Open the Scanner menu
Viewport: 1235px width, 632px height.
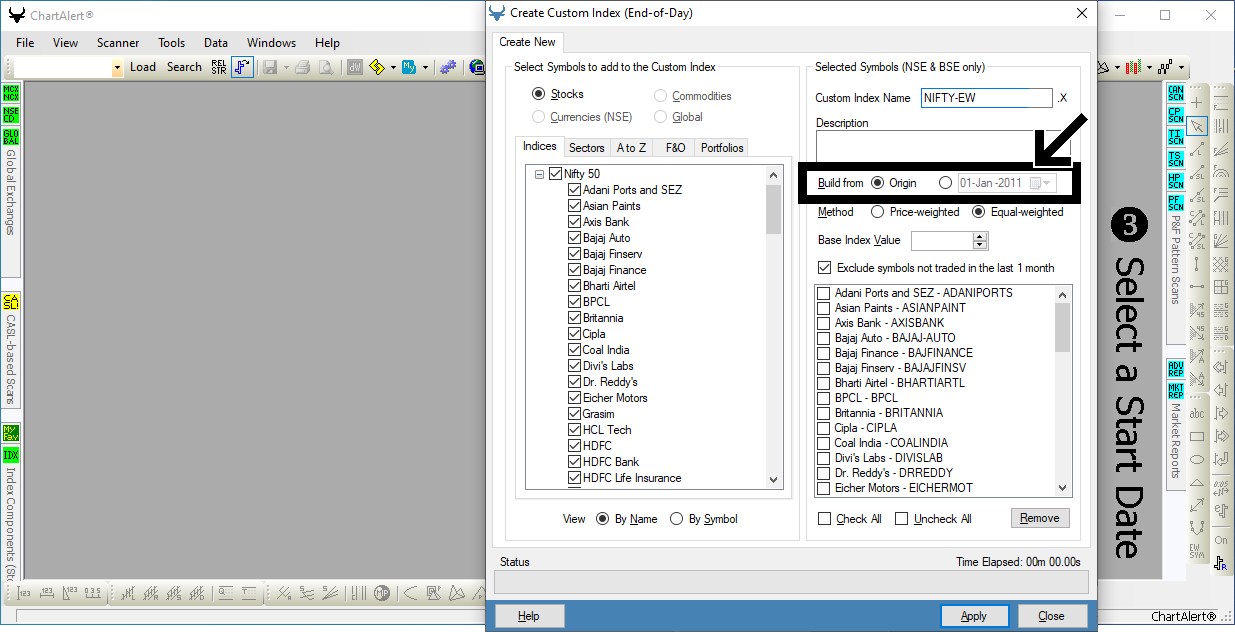point(118,43)
